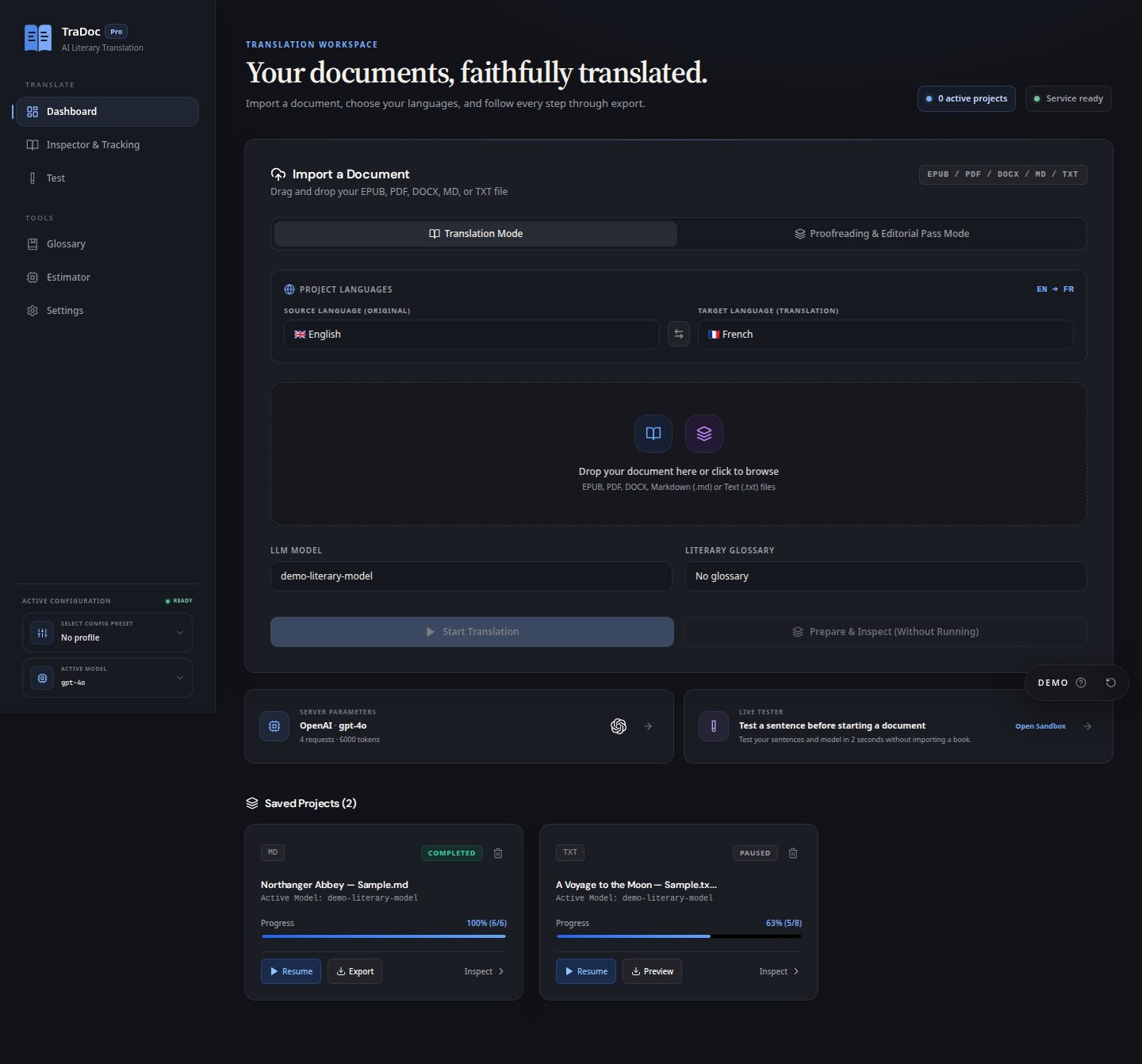Viewport: 1142px width, 1064px height.
Task: Click the Open Sandbox link
Action: (x=1040, y=726)
